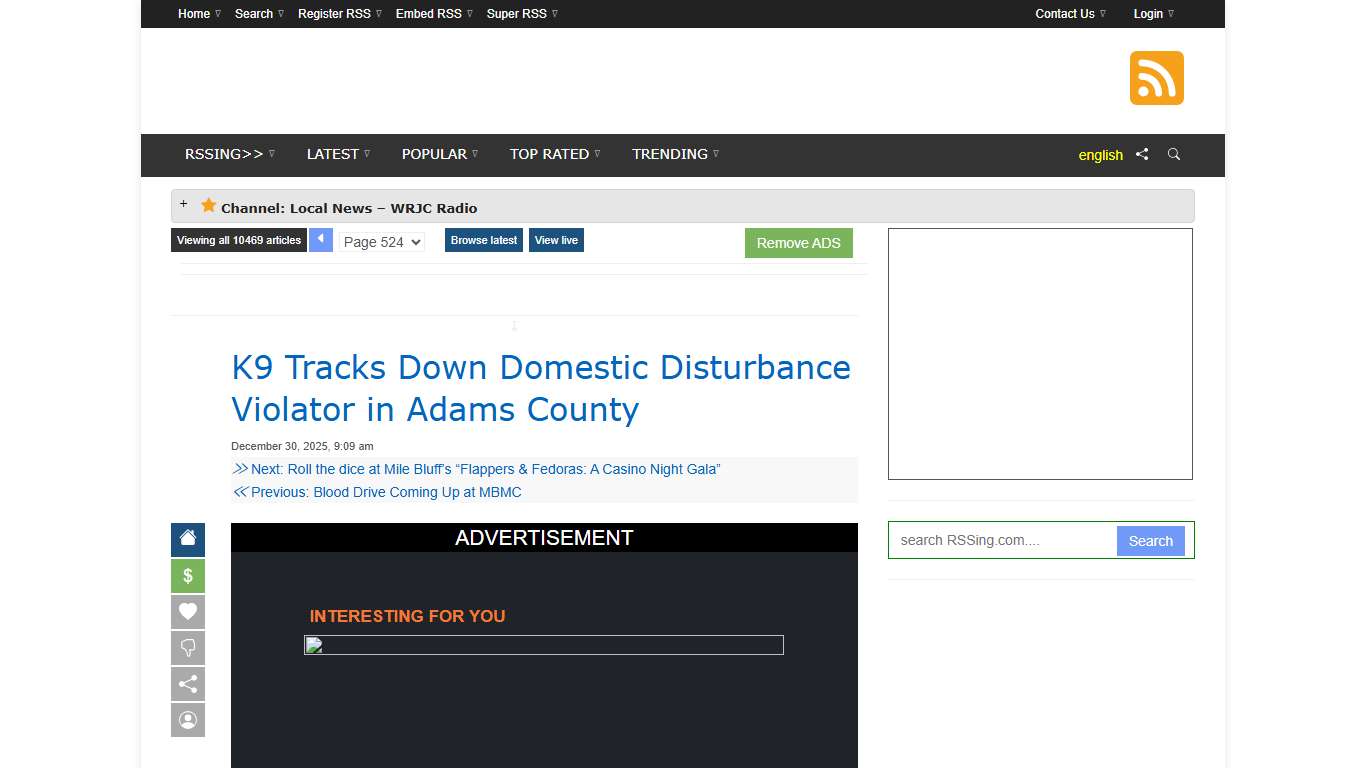1366x768 pixels.
Task: Open the Page 524 dropdown
Action: (381, 242)
